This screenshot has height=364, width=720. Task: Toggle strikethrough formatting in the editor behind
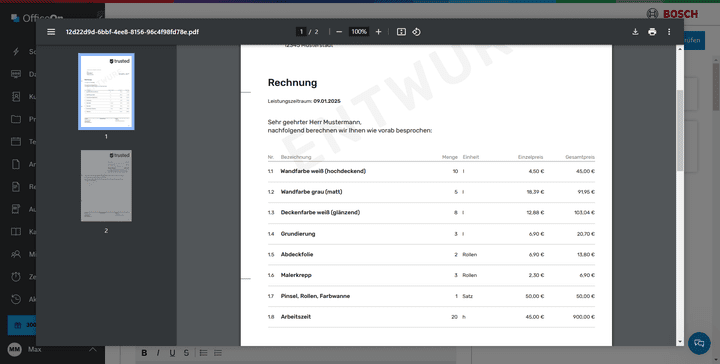pos(186,353)
